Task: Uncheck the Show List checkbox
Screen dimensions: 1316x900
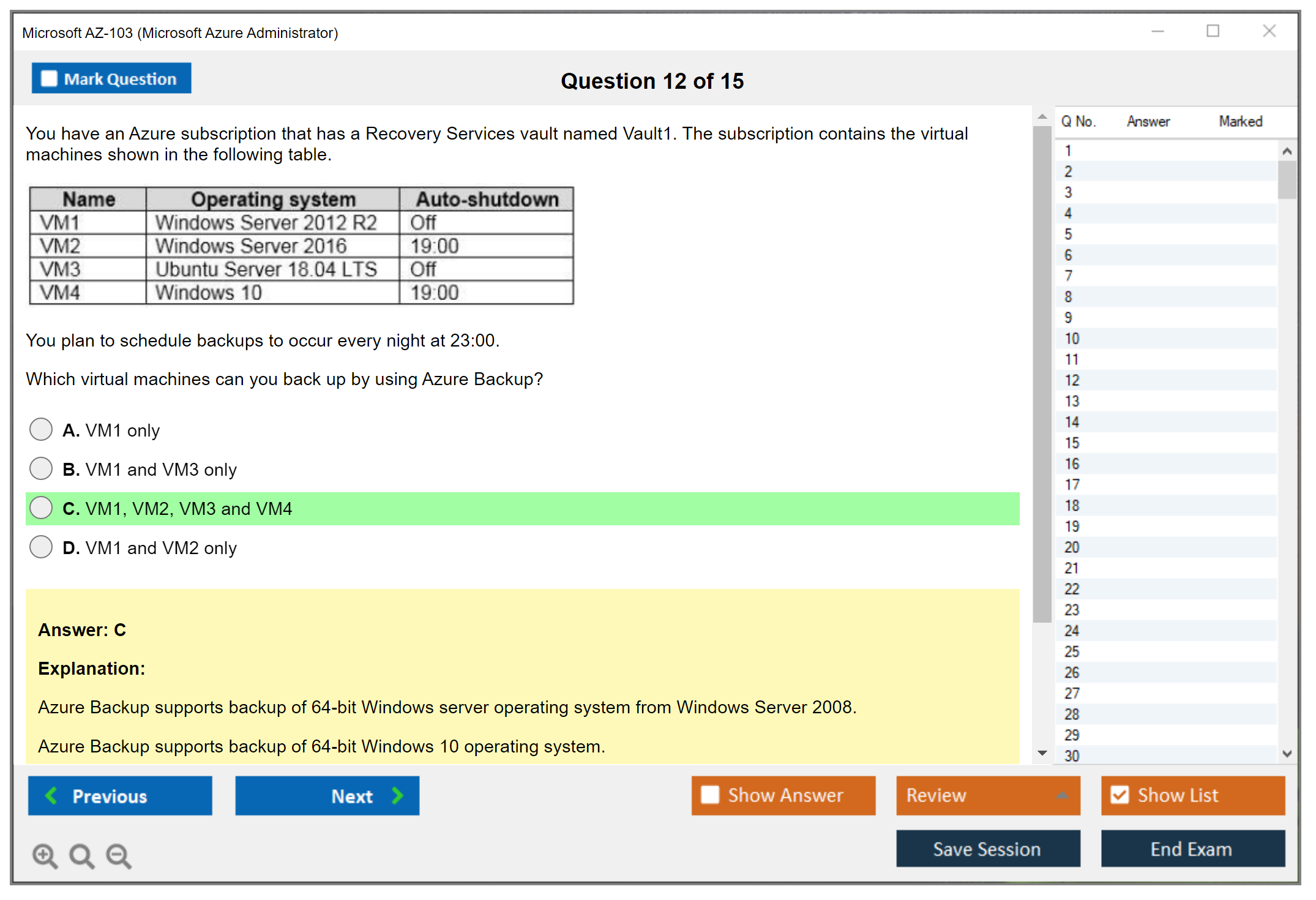Action: click(x=1120, y=795)
